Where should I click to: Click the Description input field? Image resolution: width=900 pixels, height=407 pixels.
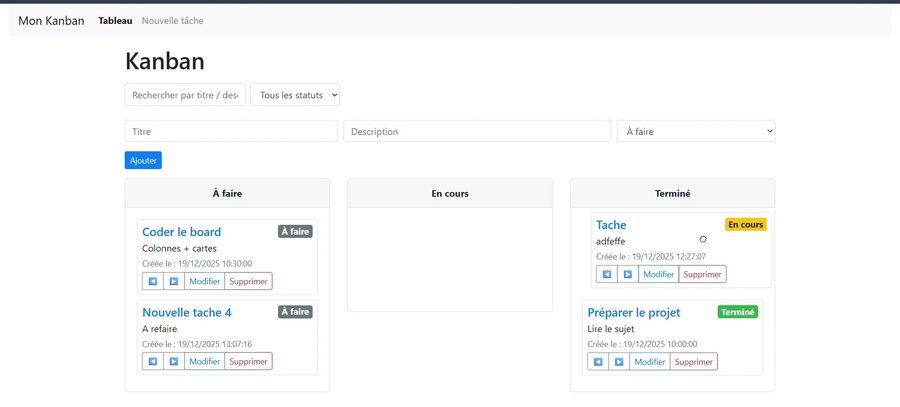(x=477, y=131)
